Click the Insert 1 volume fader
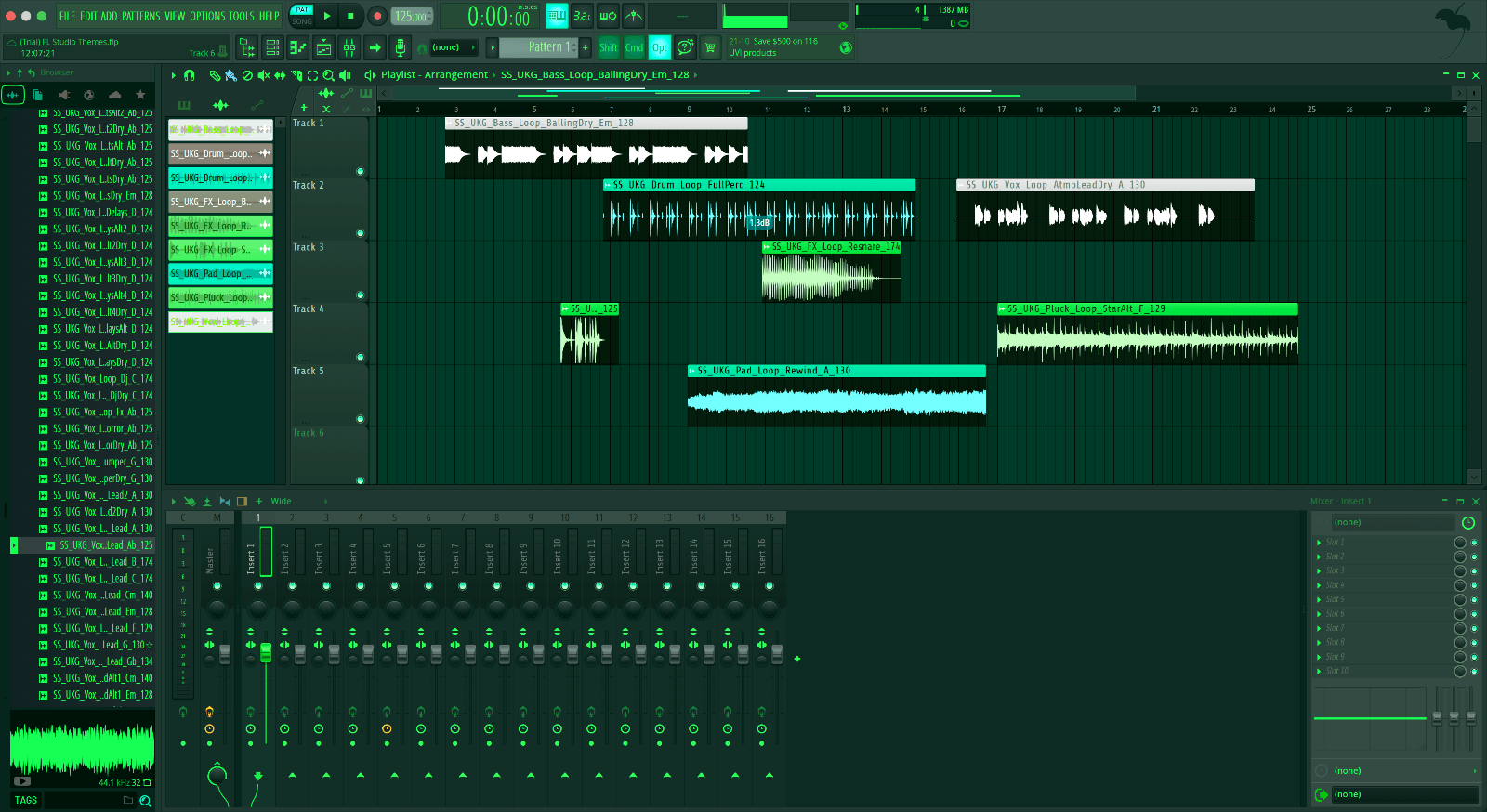The height and width of the screenshot is (812, 1487). pyautogui.click(x=266, y=652)
